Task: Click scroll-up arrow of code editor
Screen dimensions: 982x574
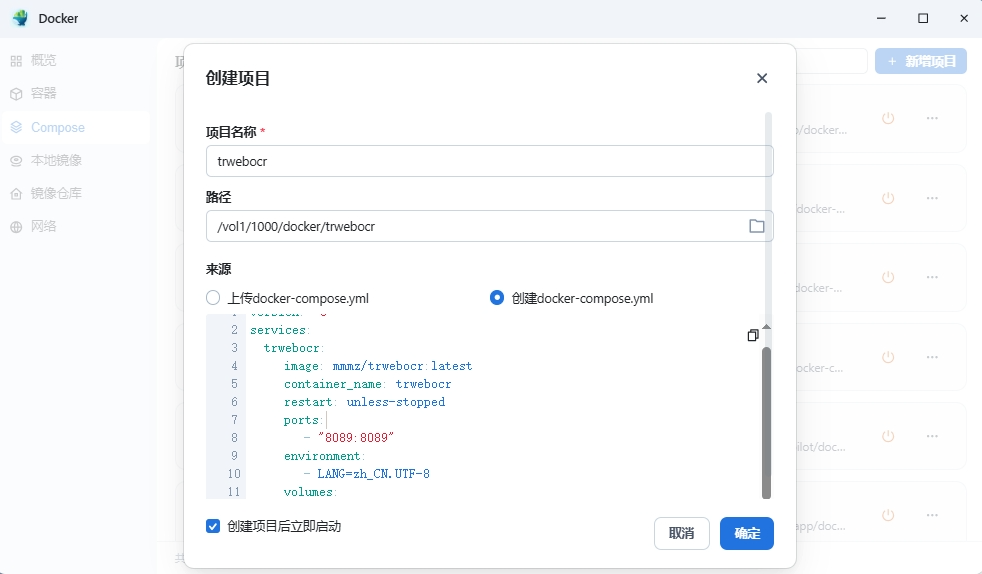Action: [766, 327]
